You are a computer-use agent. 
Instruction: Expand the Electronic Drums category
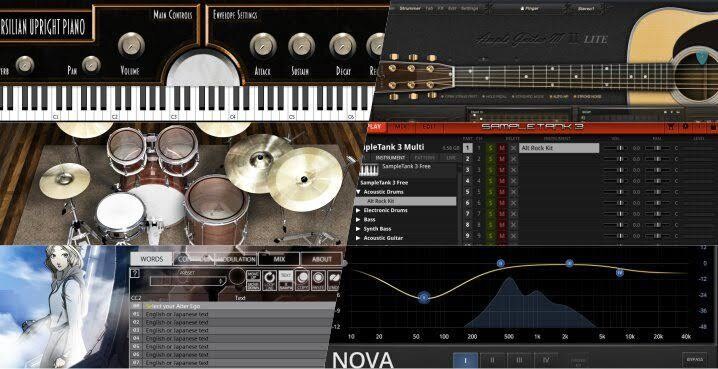(359, 210)
